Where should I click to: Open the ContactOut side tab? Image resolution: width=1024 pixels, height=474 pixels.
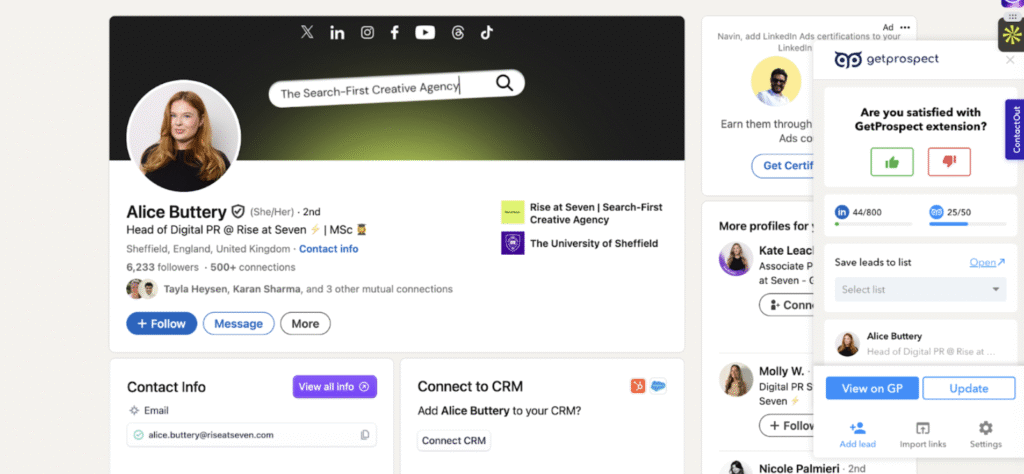(x=1016, y=129)
